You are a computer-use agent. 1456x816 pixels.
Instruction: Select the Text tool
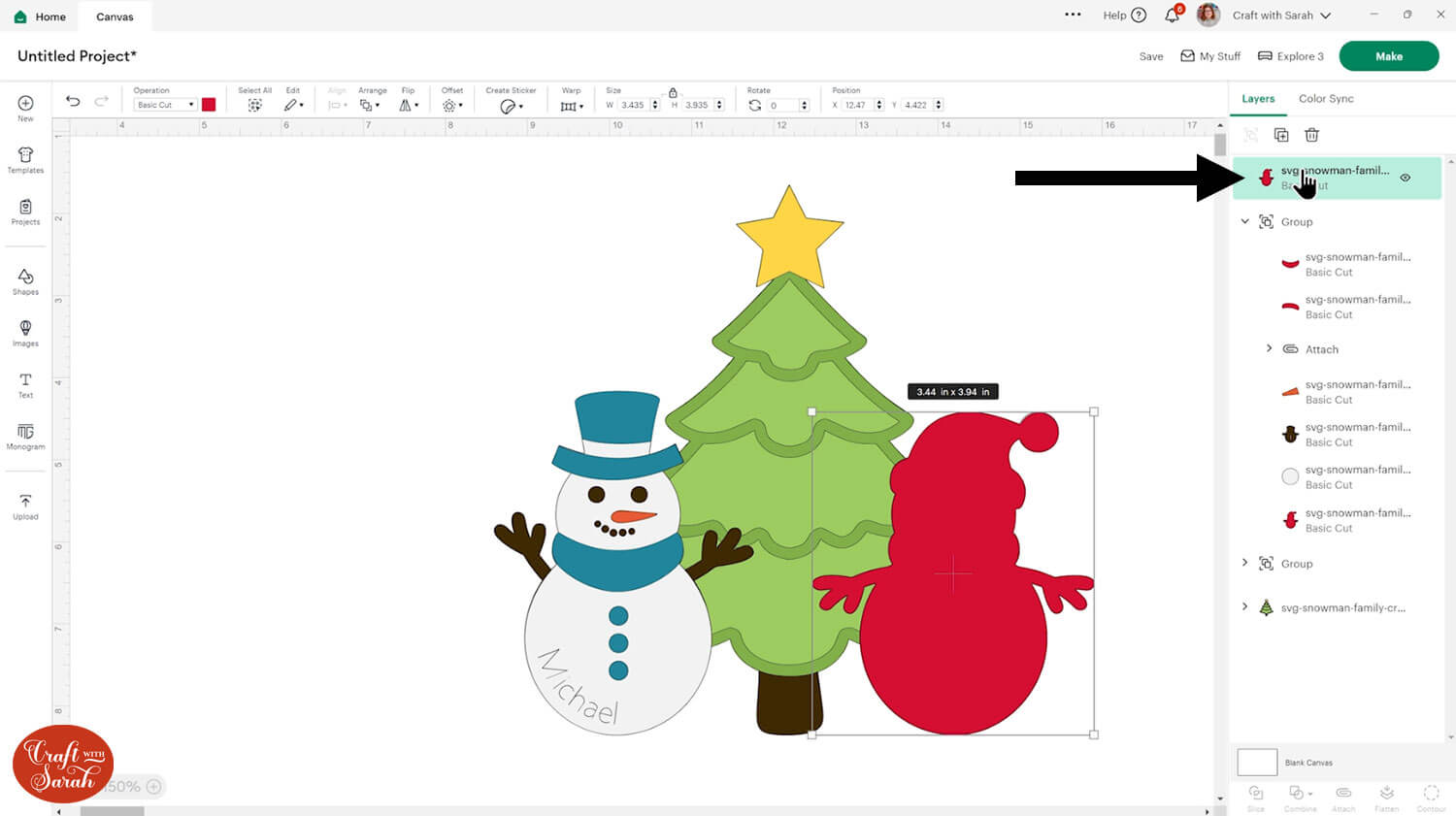25,384
